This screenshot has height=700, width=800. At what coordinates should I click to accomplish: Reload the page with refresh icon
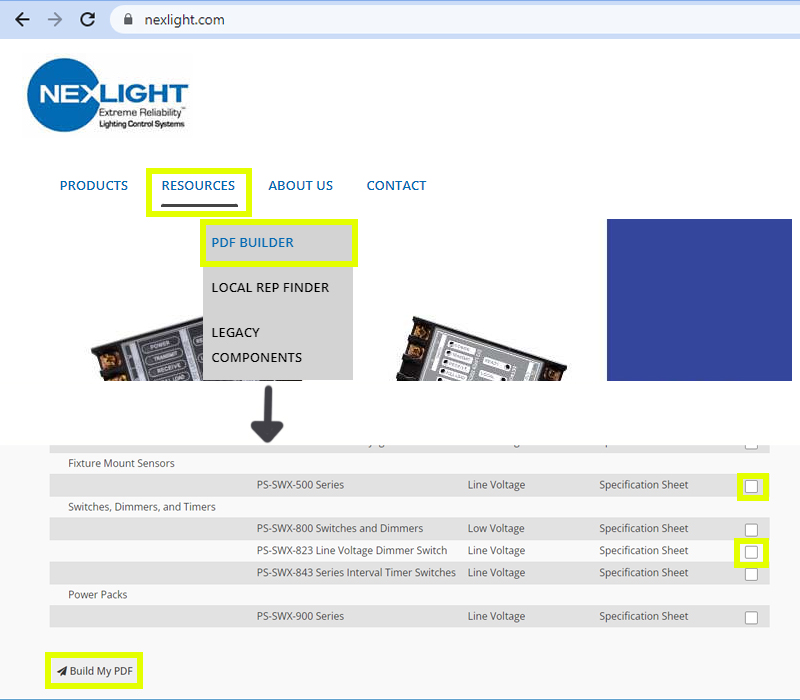88,19
